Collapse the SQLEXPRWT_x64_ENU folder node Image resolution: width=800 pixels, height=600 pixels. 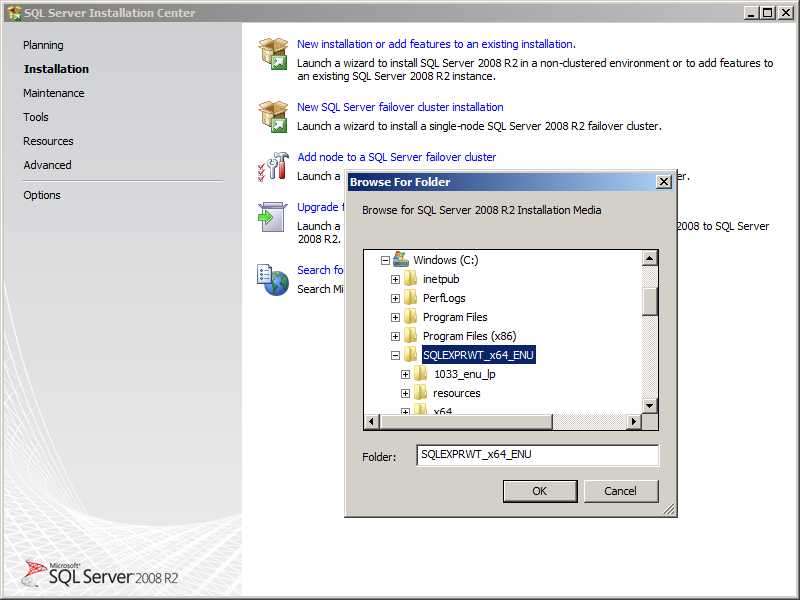tap(395, 355)
